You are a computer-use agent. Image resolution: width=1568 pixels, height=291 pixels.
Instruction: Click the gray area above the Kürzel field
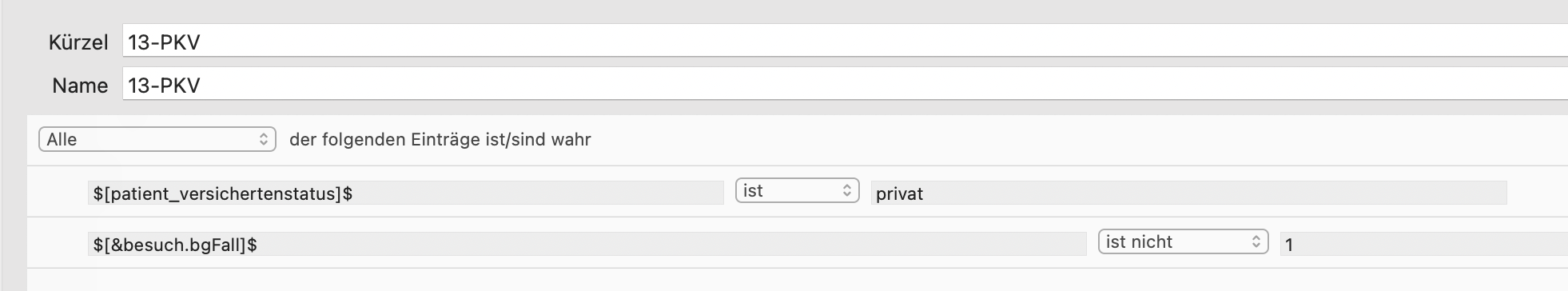click(783, 10)
